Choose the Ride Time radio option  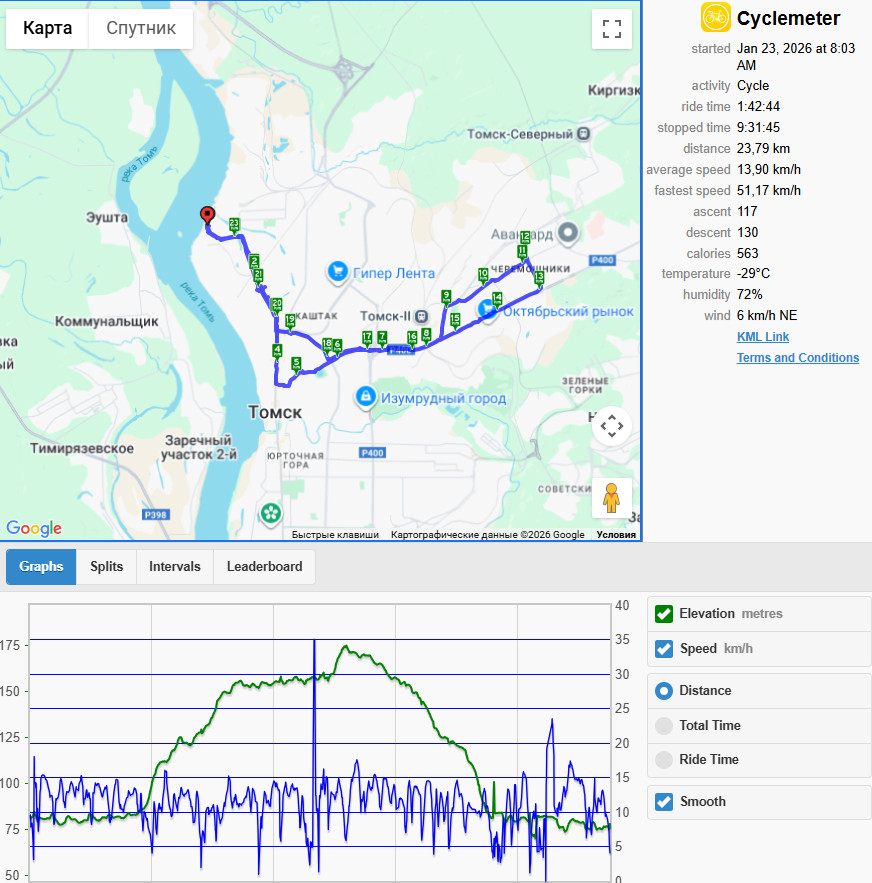[x=664, y=760]
